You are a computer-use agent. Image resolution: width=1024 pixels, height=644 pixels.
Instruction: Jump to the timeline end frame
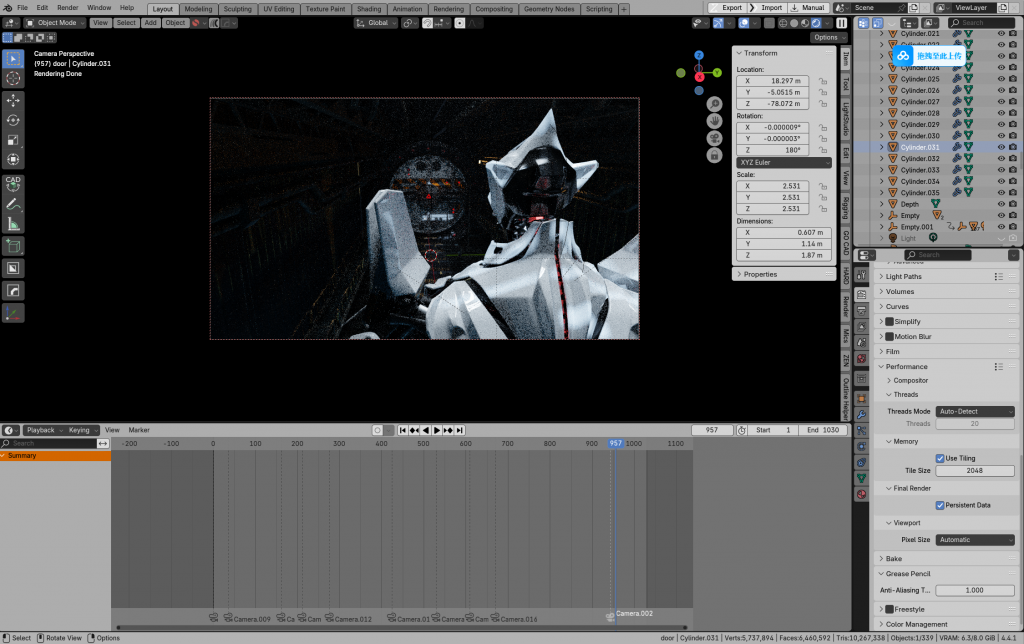coord(460,430)
